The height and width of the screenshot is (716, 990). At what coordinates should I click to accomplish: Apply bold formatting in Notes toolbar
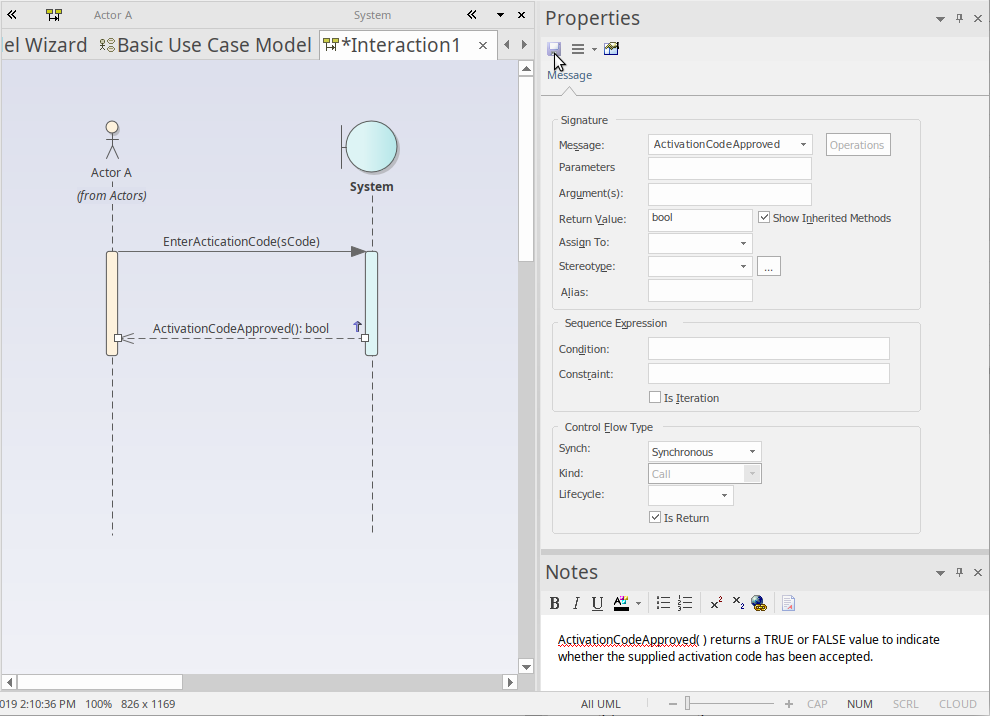point(555,603)
